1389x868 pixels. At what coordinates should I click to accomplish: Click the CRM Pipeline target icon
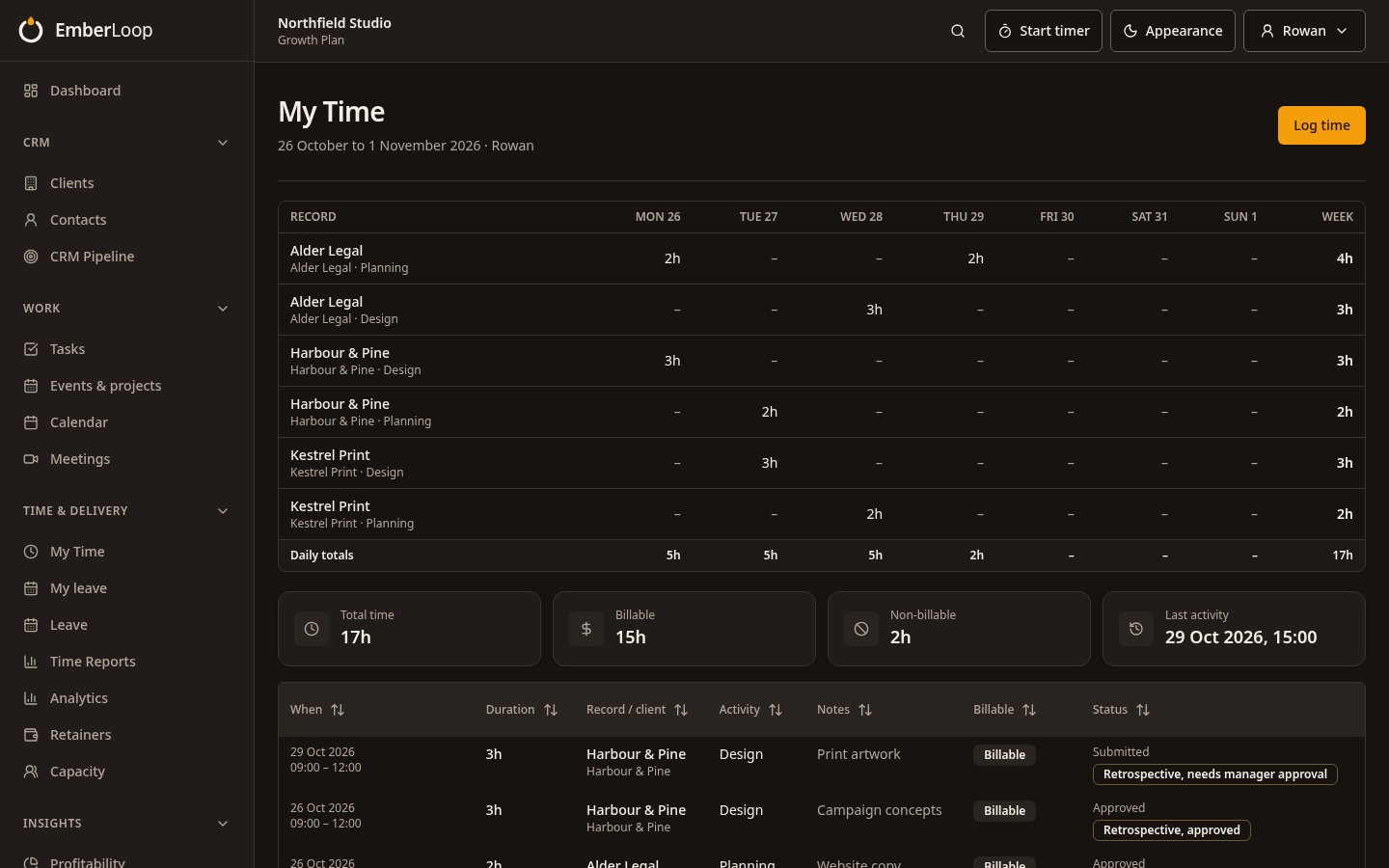[31, 257]
